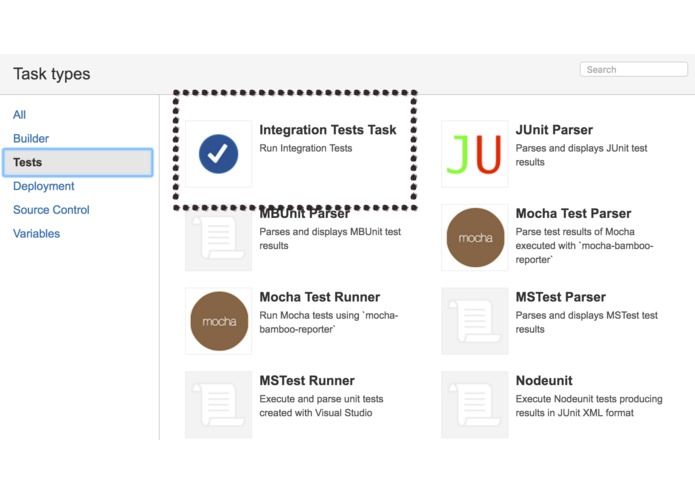
Task: Show the Variables category
Action: (36, 233)
